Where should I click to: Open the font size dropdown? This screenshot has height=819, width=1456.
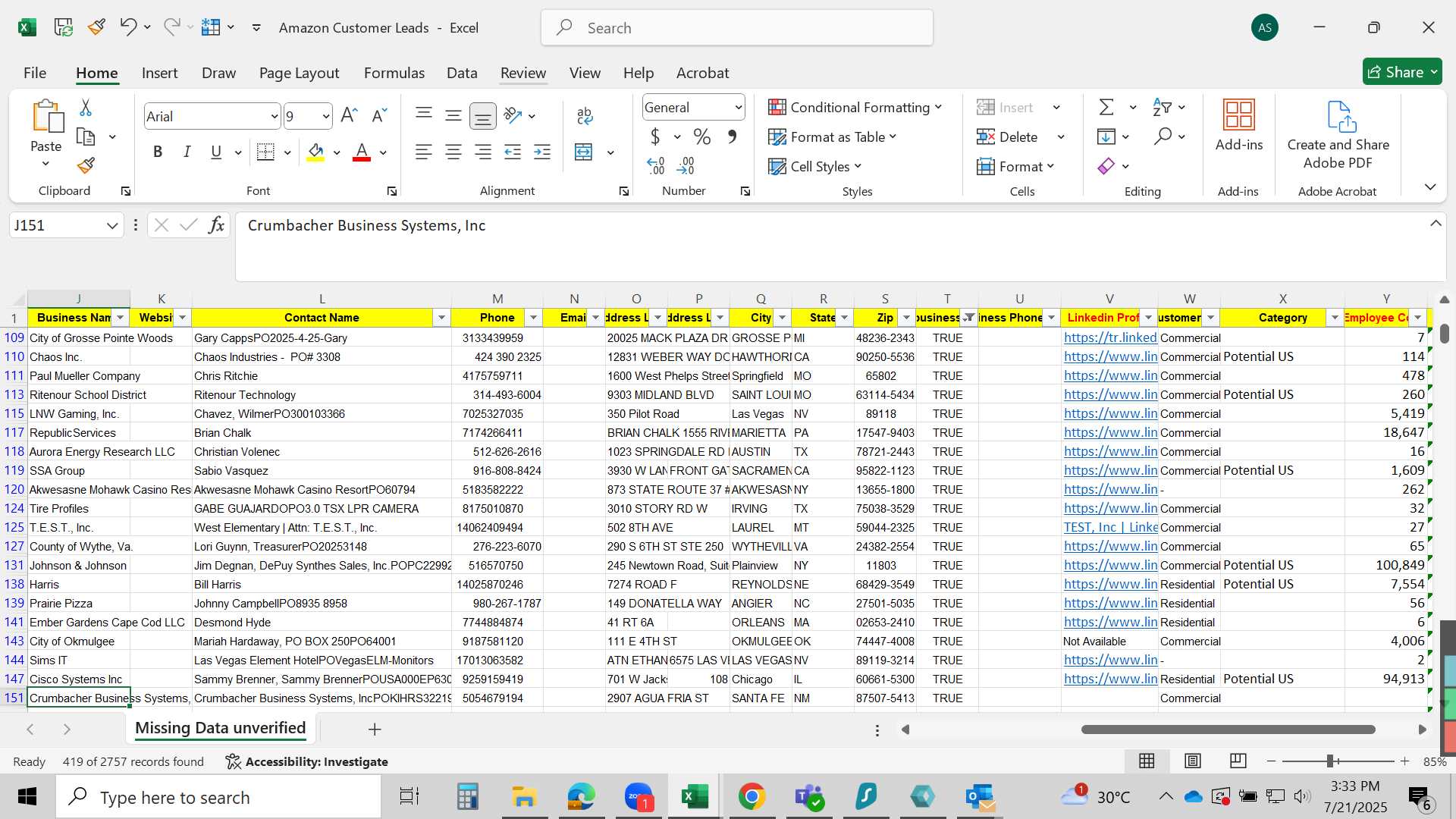pos(326,116)
